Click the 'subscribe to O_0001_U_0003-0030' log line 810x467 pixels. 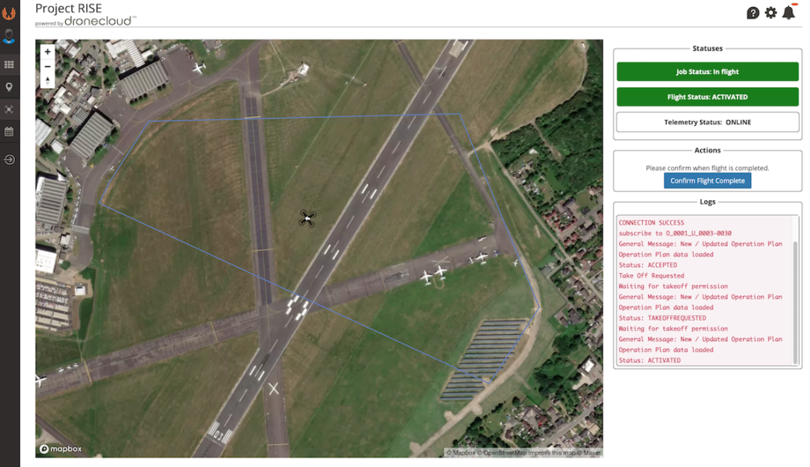675,234
